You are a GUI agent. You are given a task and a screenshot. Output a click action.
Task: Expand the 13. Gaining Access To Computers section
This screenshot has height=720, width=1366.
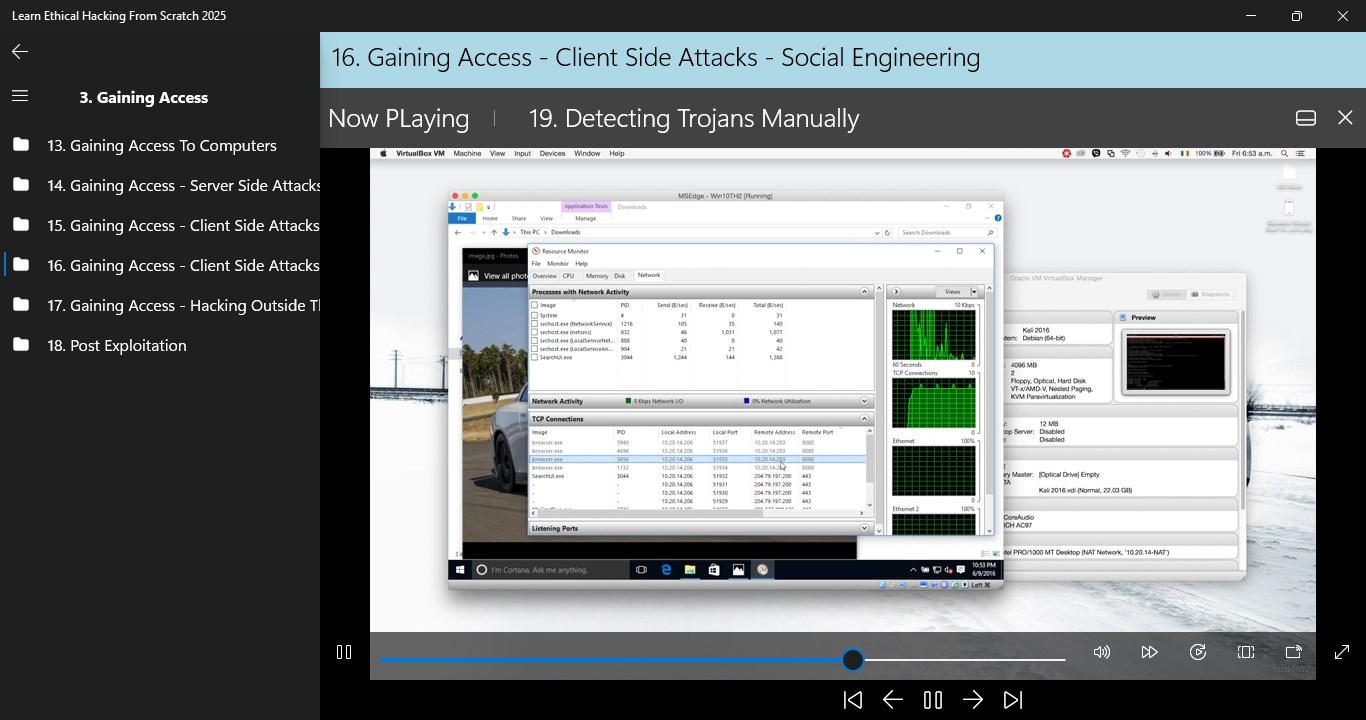coord(161,145)
